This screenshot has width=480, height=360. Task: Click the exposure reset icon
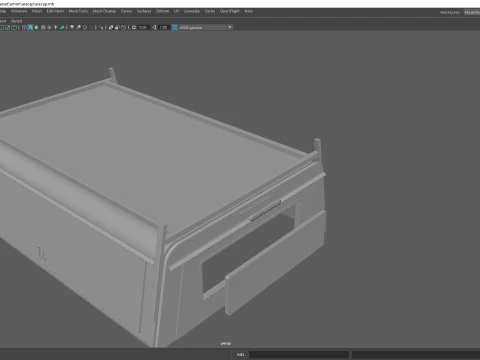point(134,27)
